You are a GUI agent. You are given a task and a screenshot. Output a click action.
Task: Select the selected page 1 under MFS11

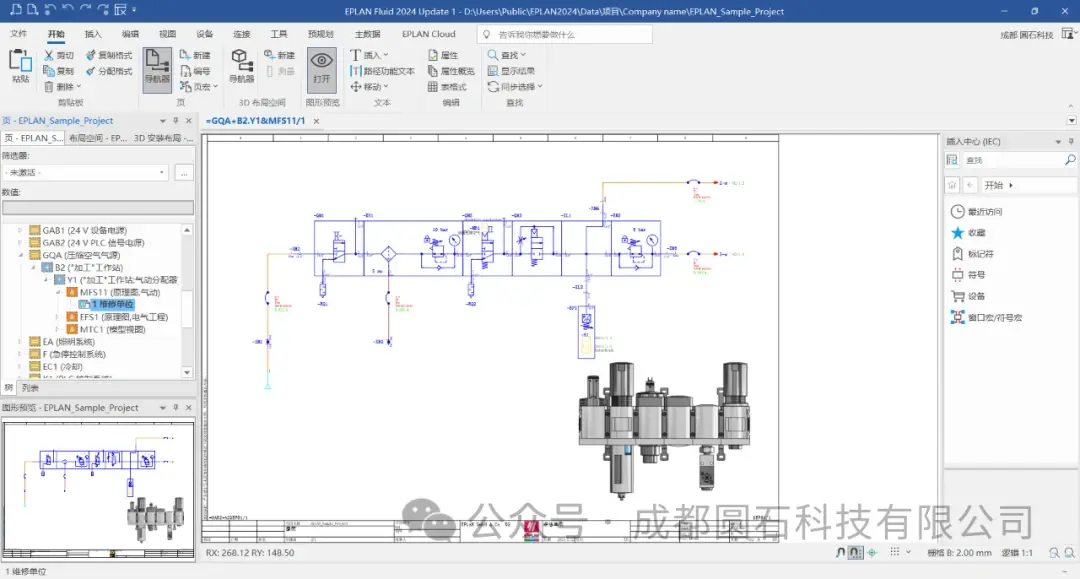(x=112, y=304)
